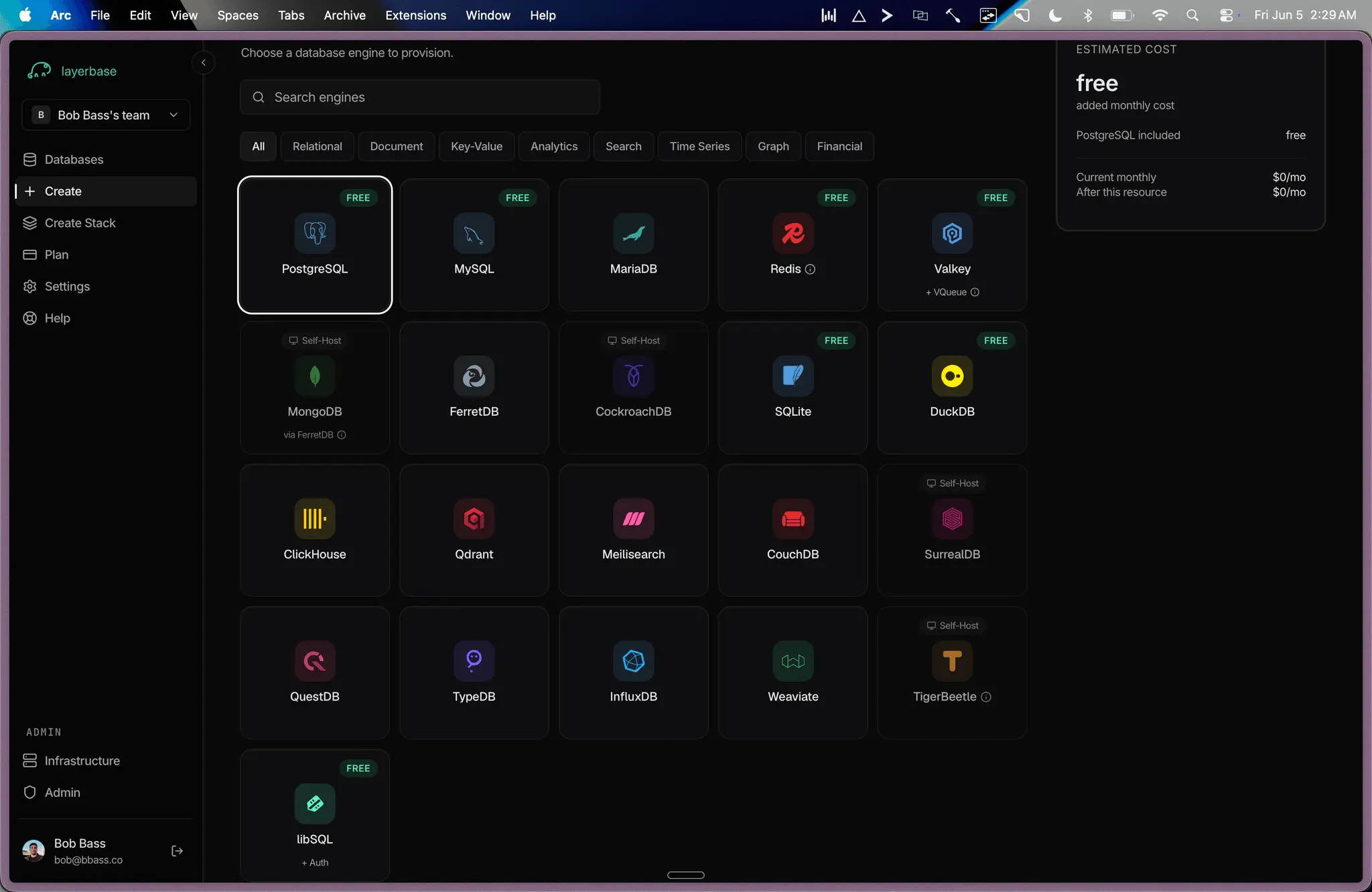The image size is (1372, 892).
Task: Open the Wi-Fi status menu
Action: point(1160,15)
